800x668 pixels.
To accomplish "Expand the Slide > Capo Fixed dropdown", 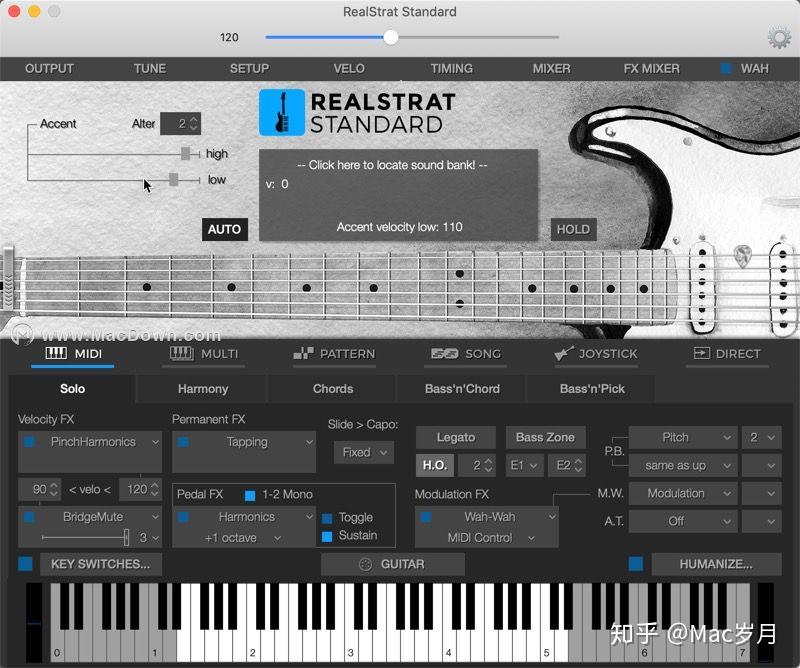I will click(362, 452).
